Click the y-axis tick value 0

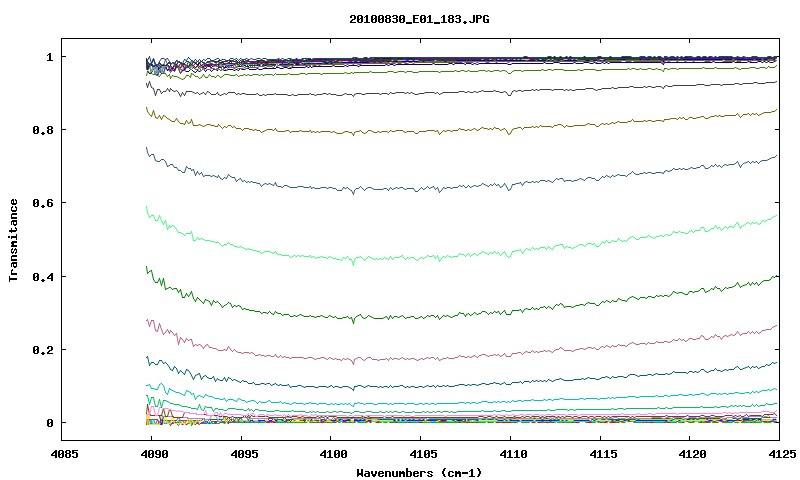click(49, 423)
